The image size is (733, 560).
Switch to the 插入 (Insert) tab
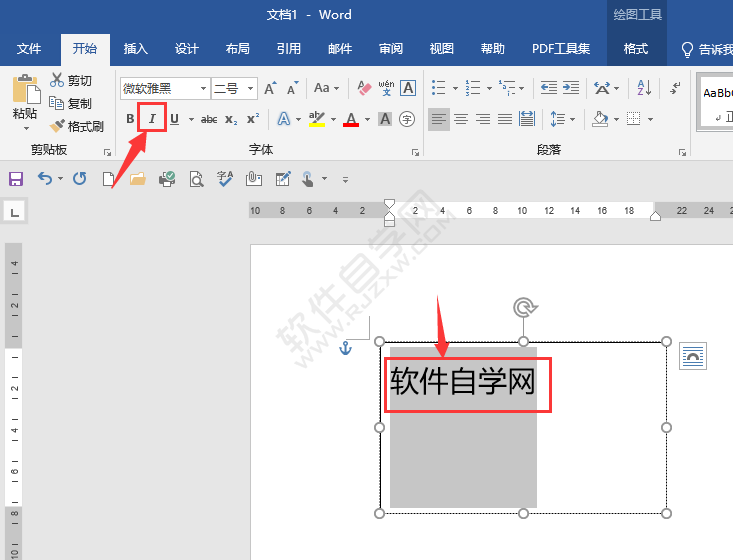point(136,49)
